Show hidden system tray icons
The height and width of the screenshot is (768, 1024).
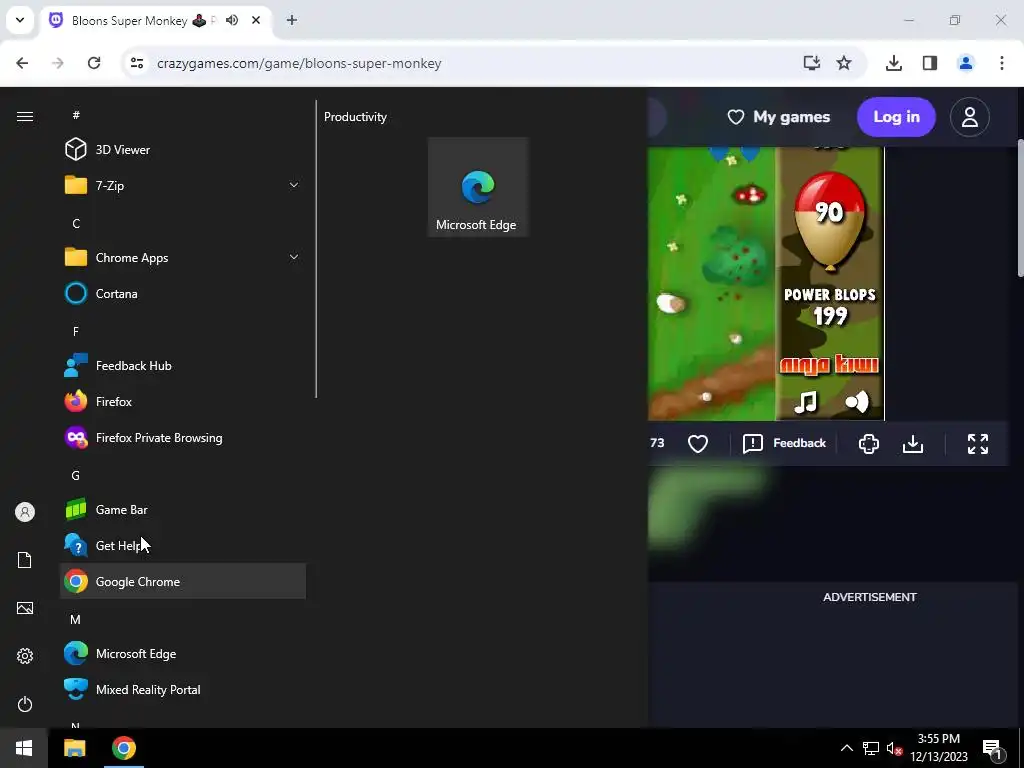846,748
